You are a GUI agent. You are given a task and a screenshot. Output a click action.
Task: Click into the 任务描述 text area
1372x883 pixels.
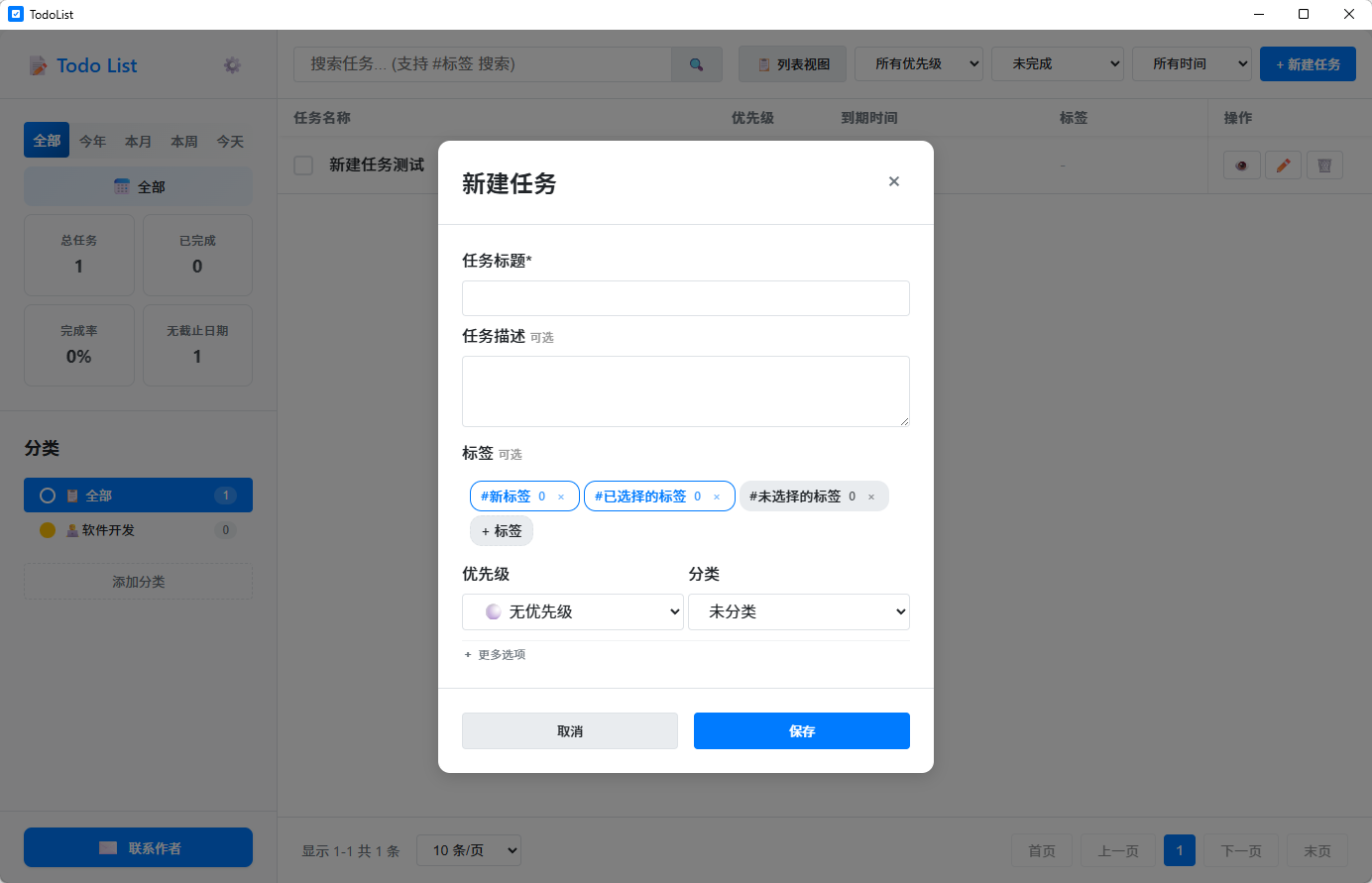[686, 391]
